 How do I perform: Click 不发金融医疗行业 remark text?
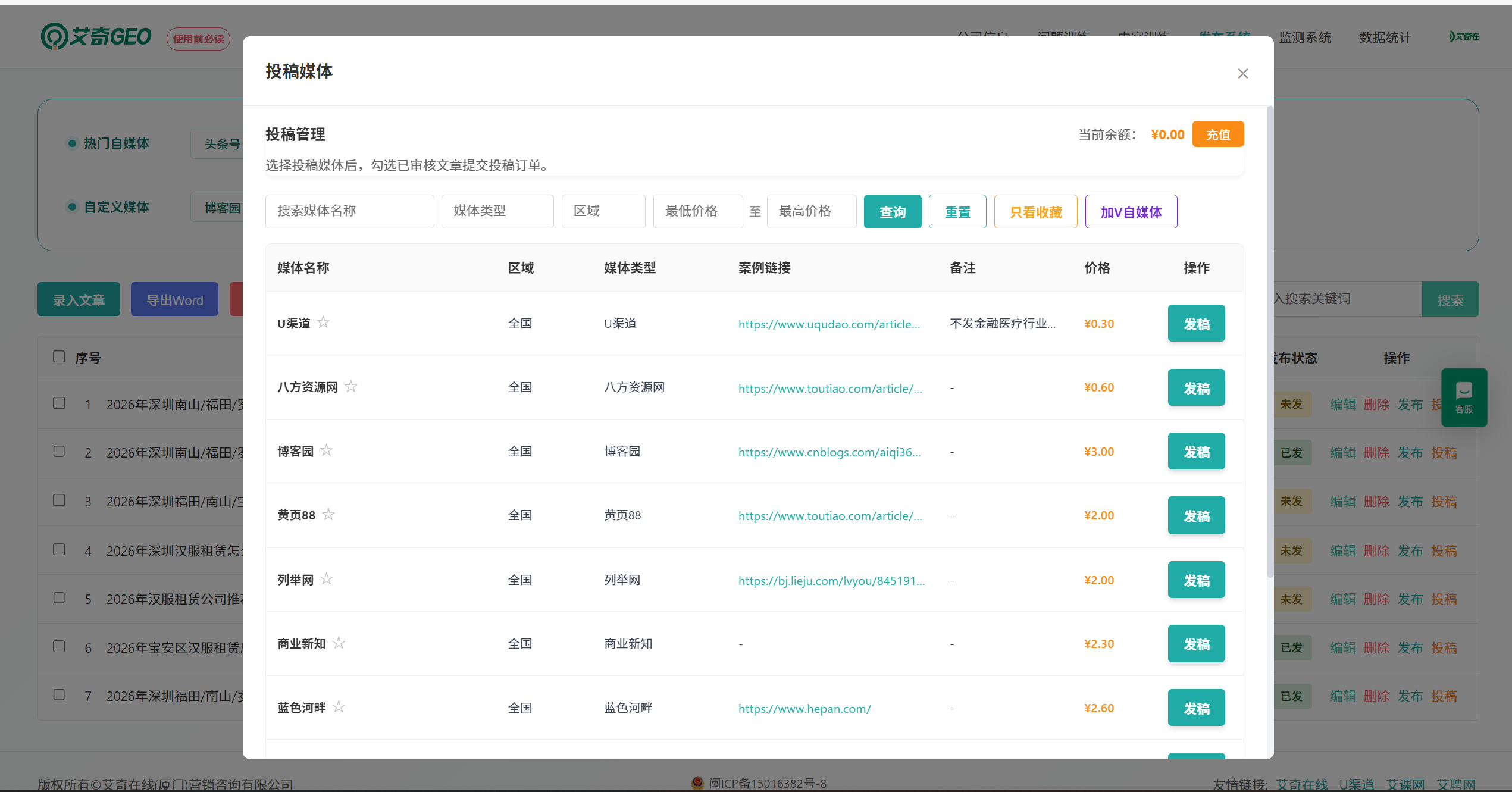tap(1003, 323)
